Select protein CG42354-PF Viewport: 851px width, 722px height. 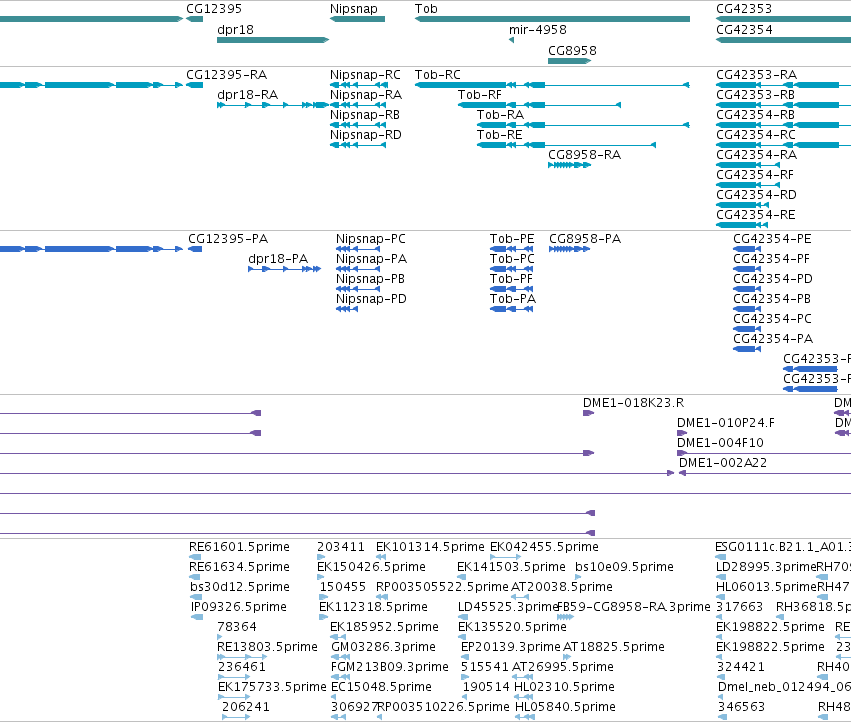point(747,269)
